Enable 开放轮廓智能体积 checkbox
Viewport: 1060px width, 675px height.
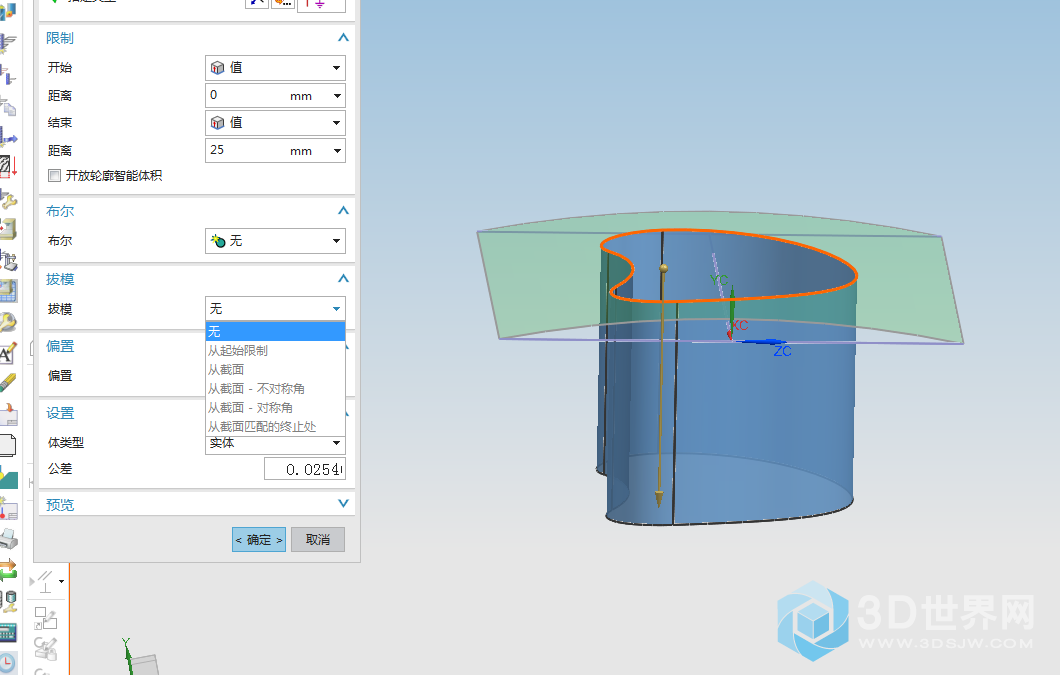click(55, 176)
